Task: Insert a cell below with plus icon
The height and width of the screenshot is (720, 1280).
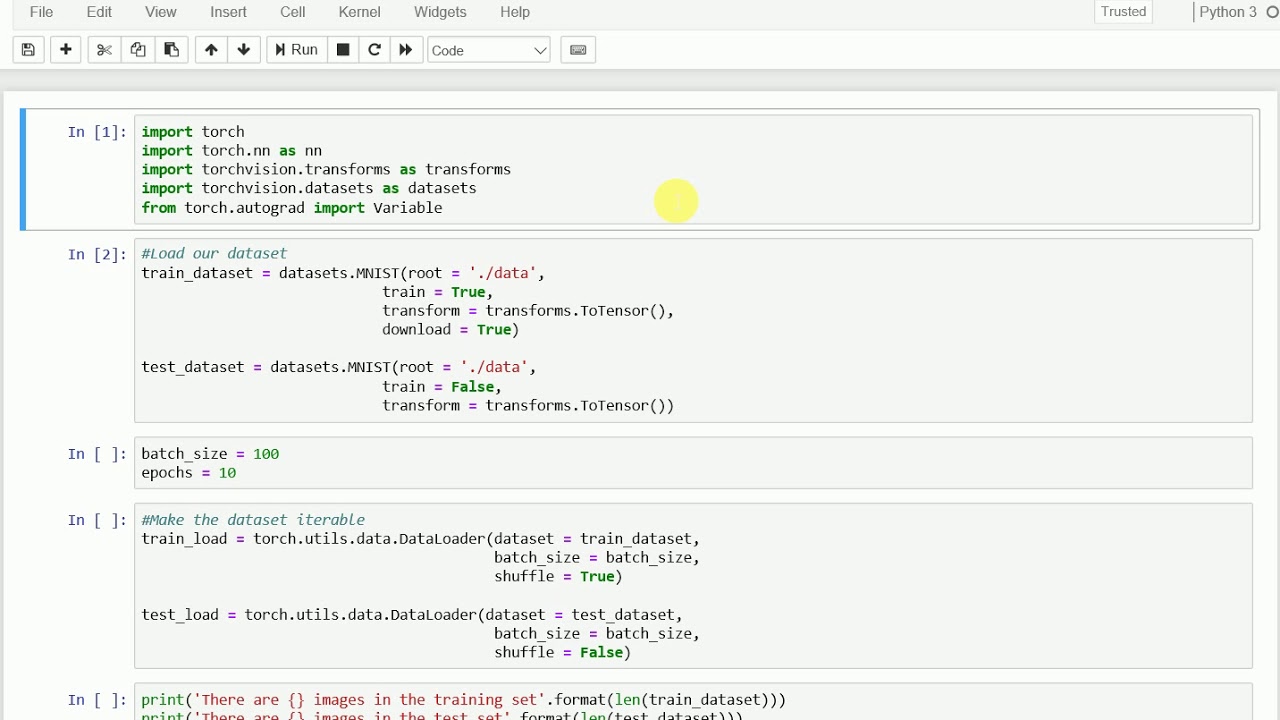Action: 66,50
